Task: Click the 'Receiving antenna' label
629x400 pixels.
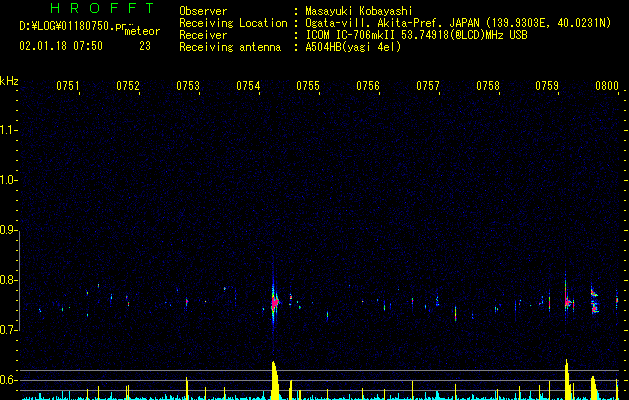Action: (x=230, y=47)
